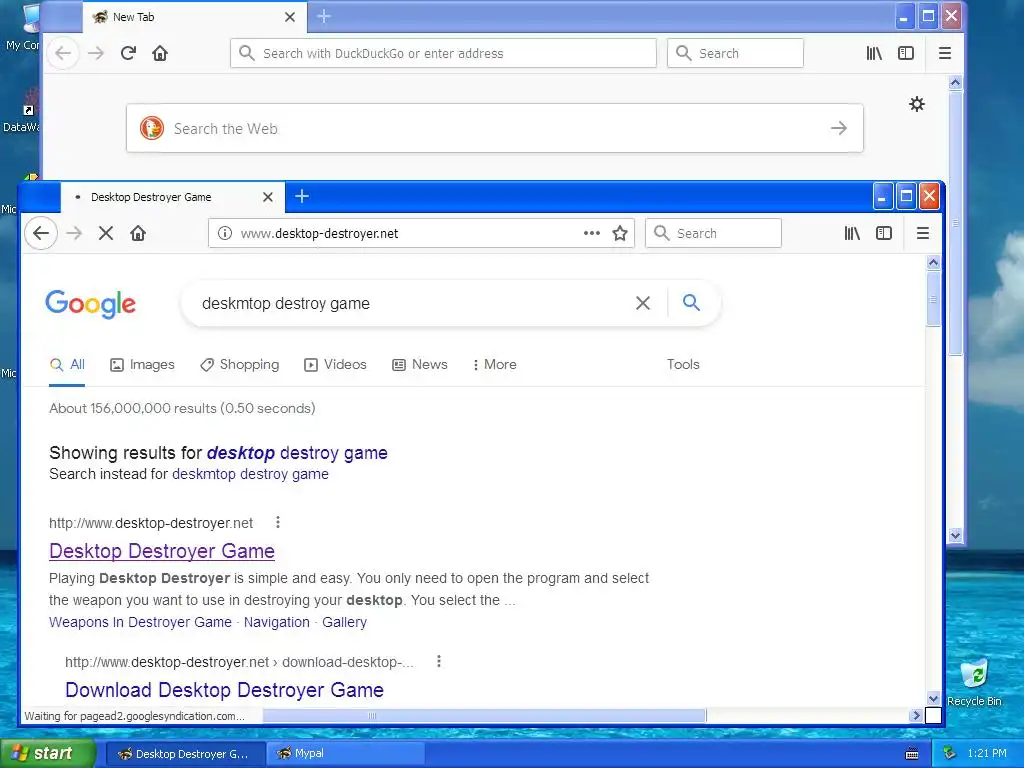Click the system clock showing 1:21 PM

tap(987, 753)
